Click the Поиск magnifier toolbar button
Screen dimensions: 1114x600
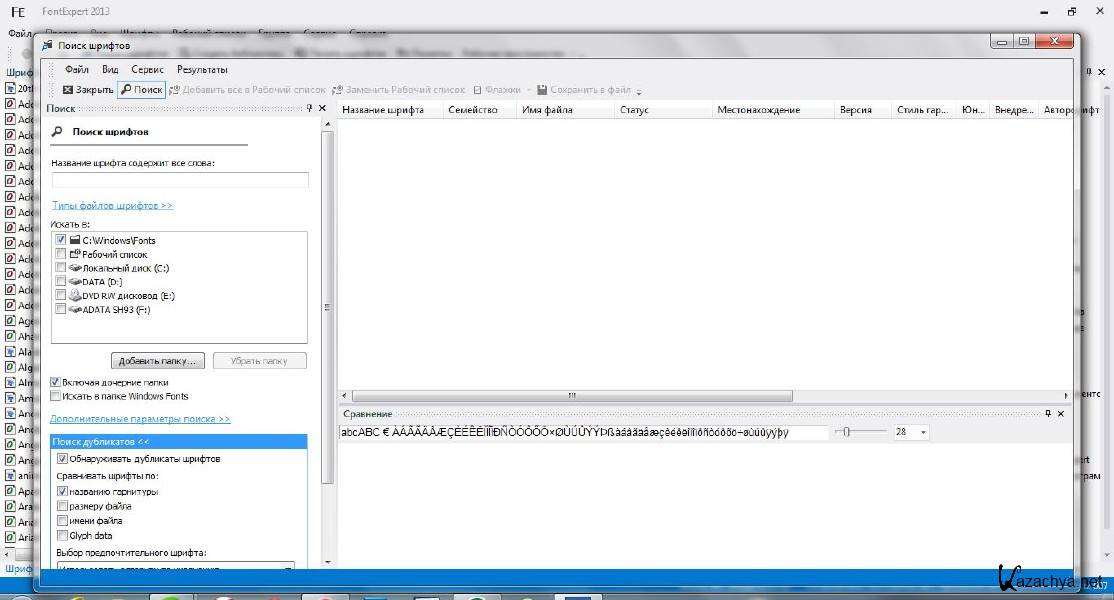tap(141, 90)
